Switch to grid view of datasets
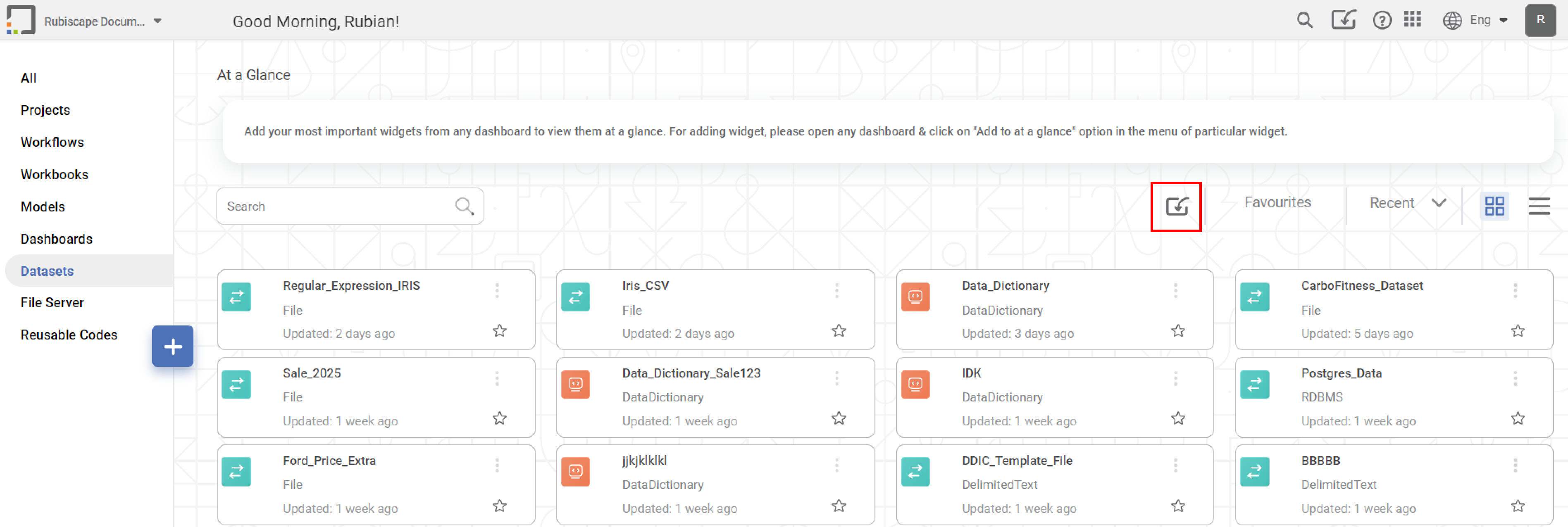The width and height of the screenshot is (1568, 527). (1495, 206)
